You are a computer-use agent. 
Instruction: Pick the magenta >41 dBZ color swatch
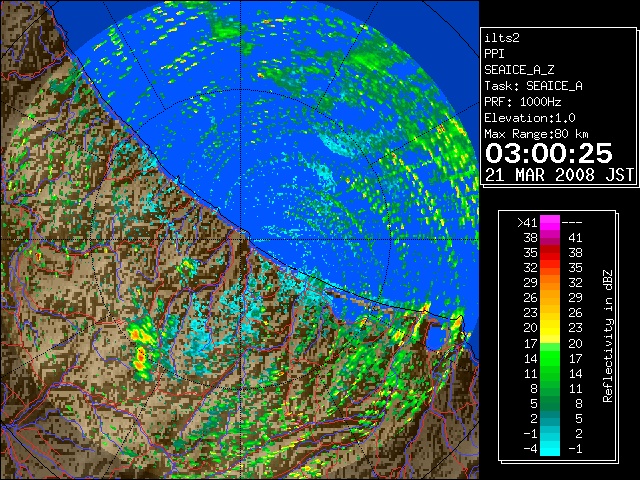click(550, 222)
